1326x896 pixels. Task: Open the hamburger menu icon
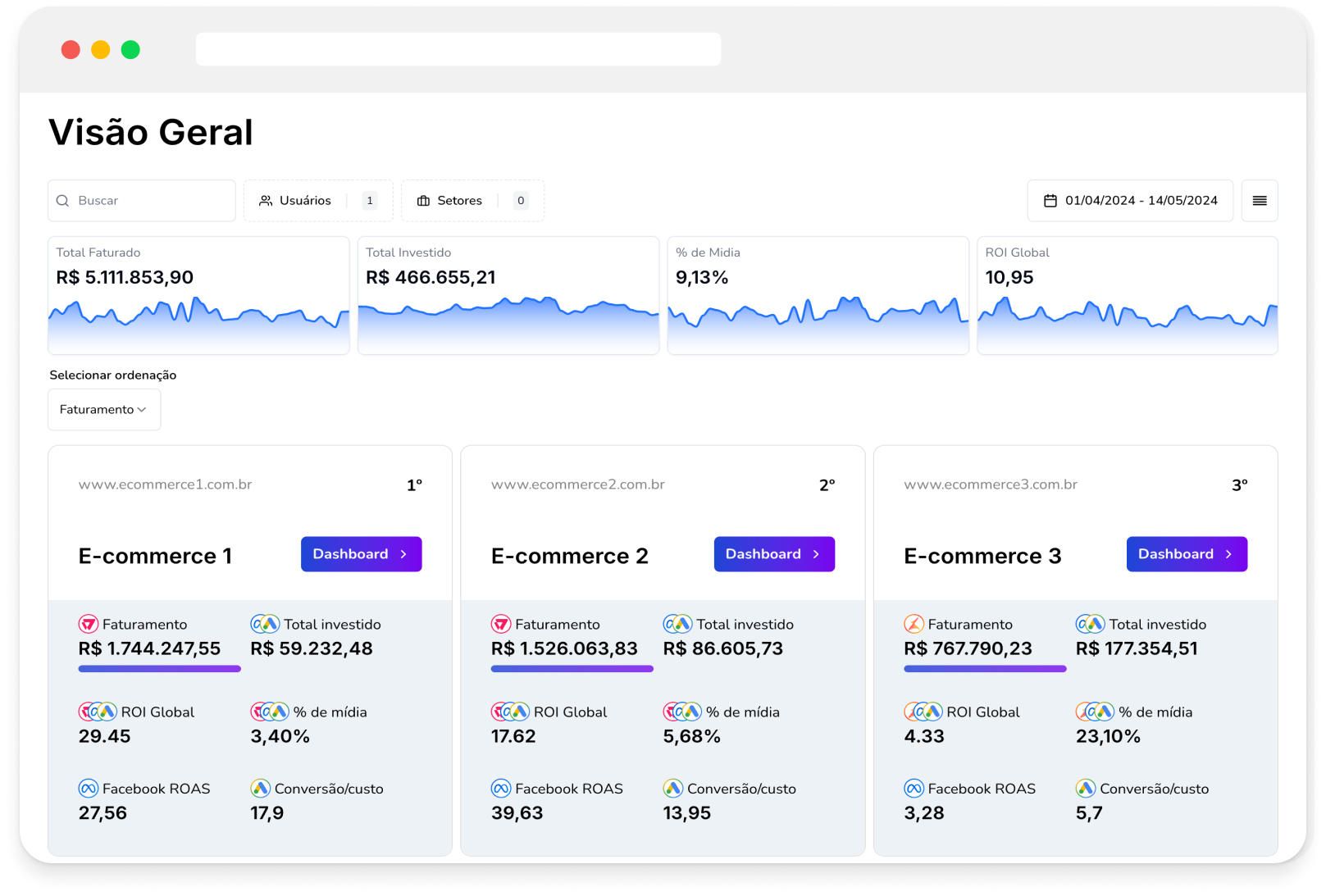[1260, 201]
